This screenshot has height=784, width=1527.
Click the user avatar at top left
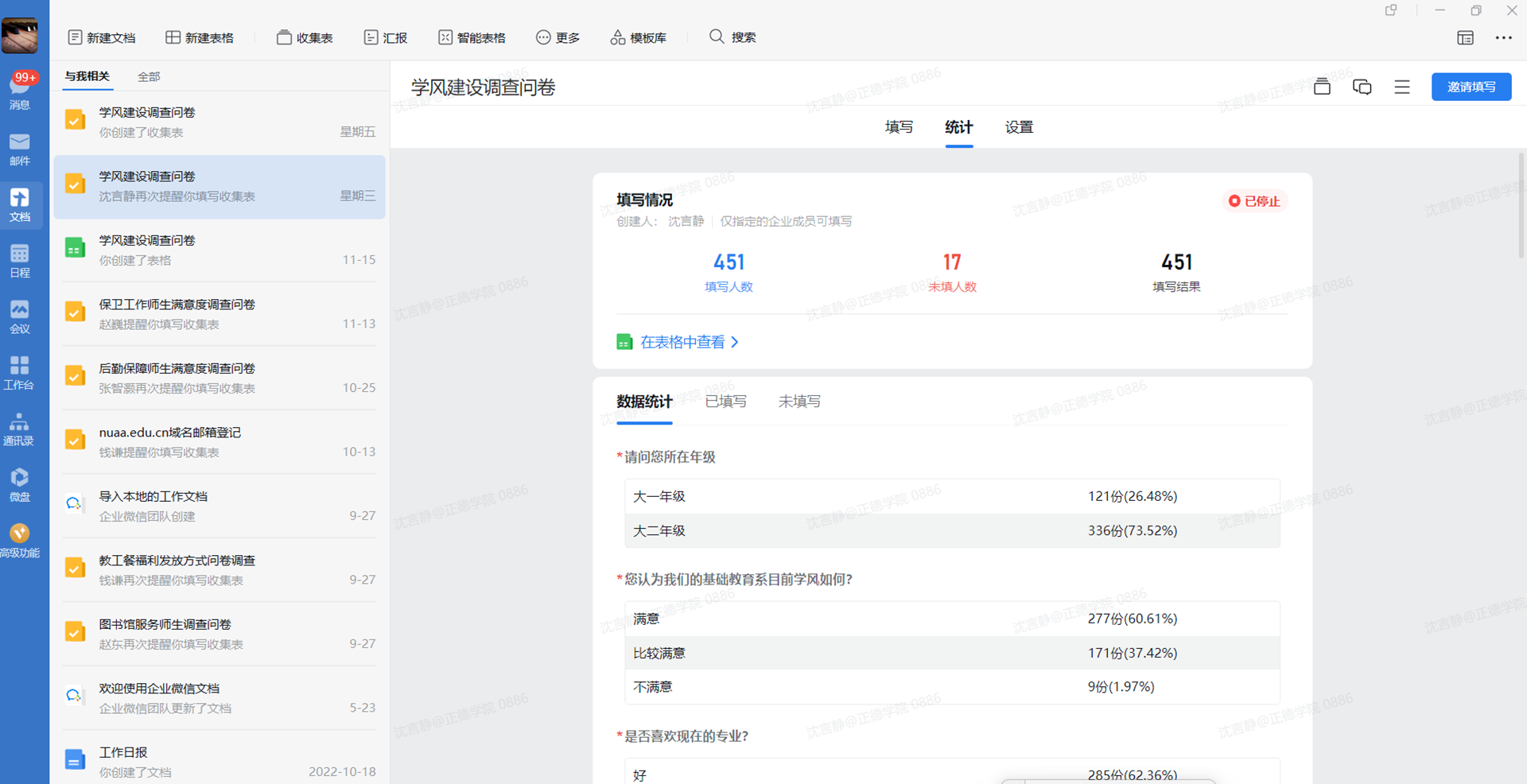click(x=20, y=36)
